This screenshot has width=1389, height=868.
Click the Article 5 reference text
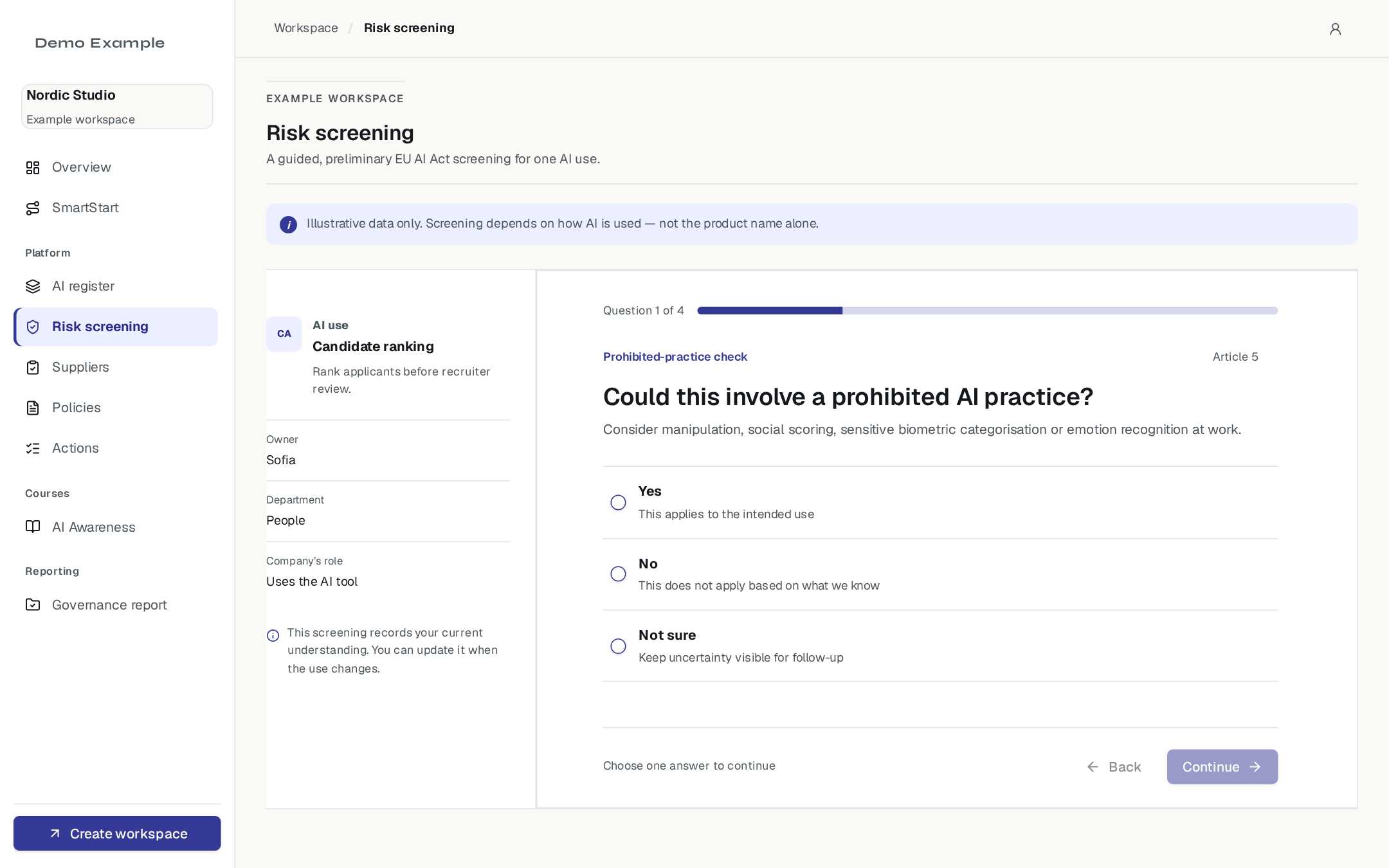[x=1235, y=357]
